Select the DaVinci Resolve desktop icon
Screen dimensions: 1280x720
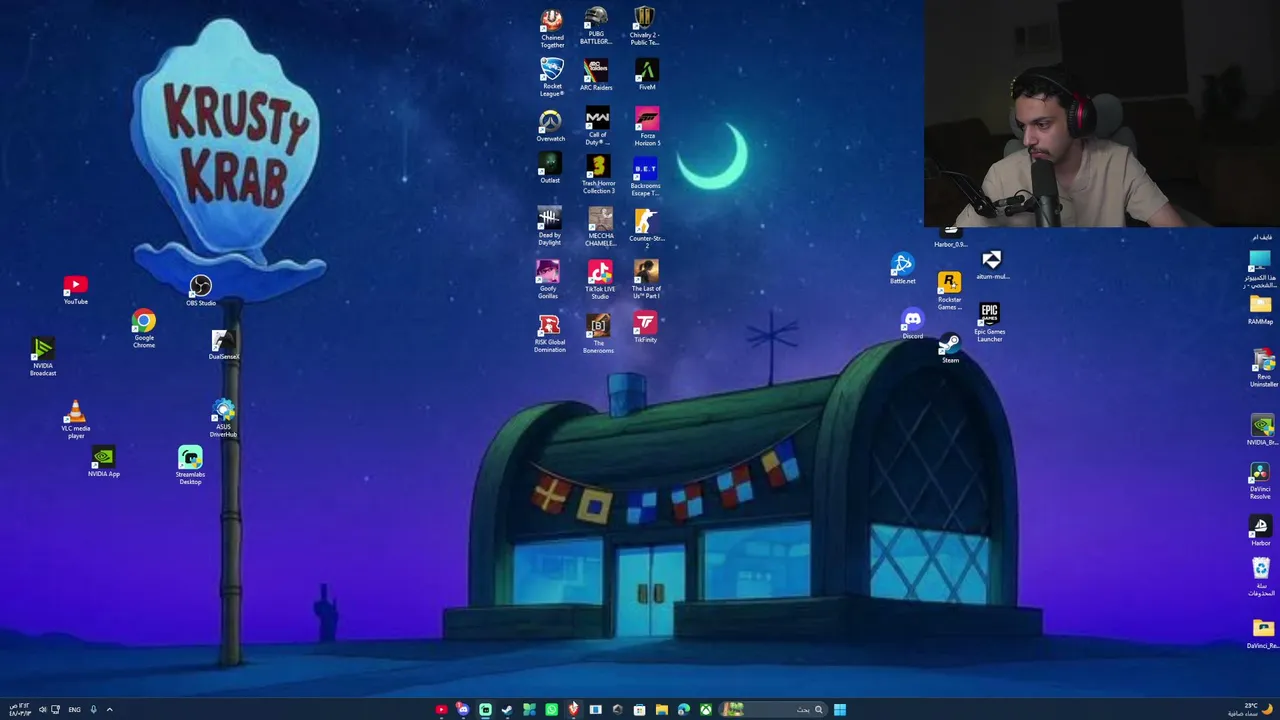[x=1260, y=481]
